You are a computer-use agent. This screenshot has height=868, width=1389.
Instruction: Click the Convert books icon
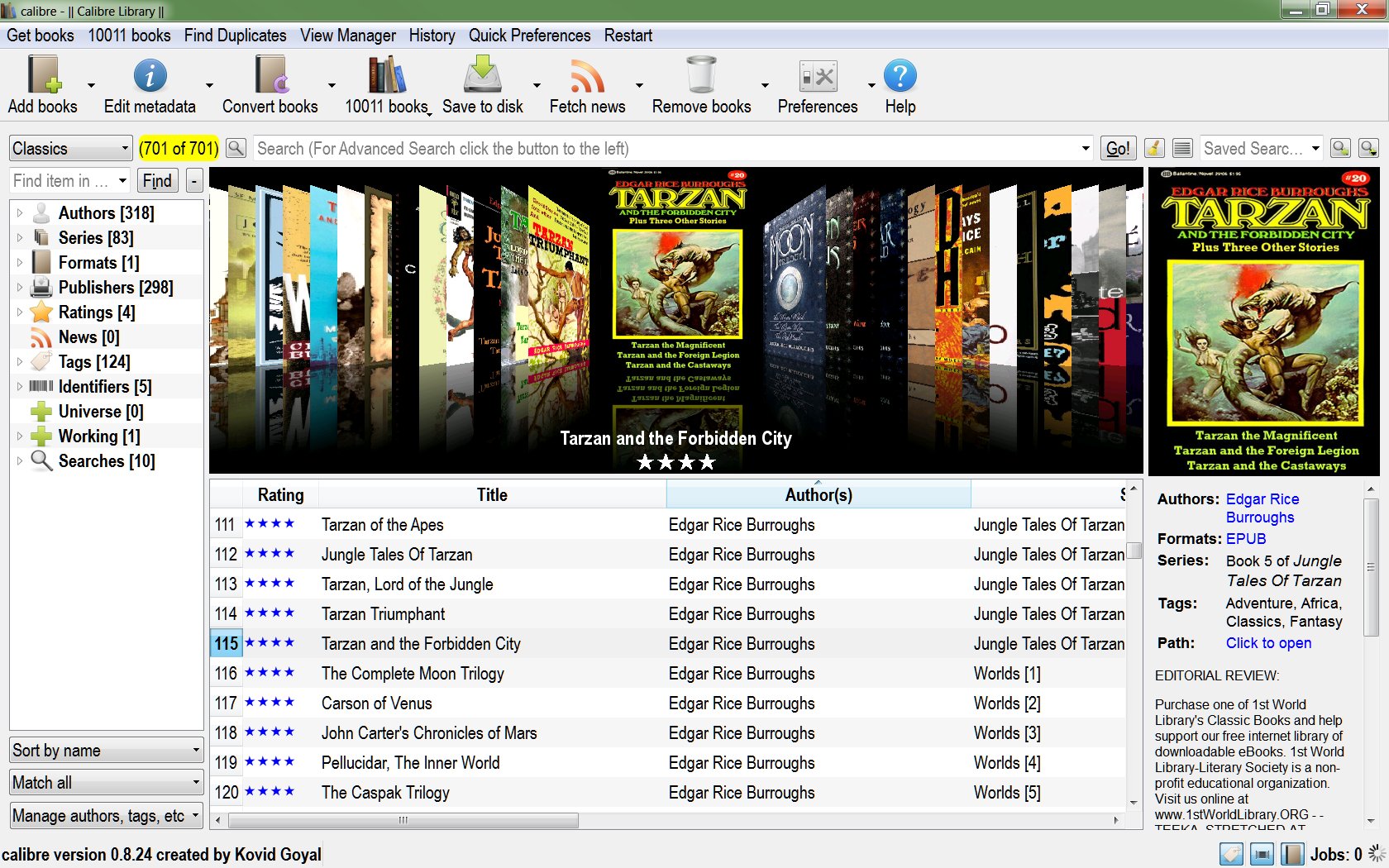pyautogui.click(x=270, y=75)
